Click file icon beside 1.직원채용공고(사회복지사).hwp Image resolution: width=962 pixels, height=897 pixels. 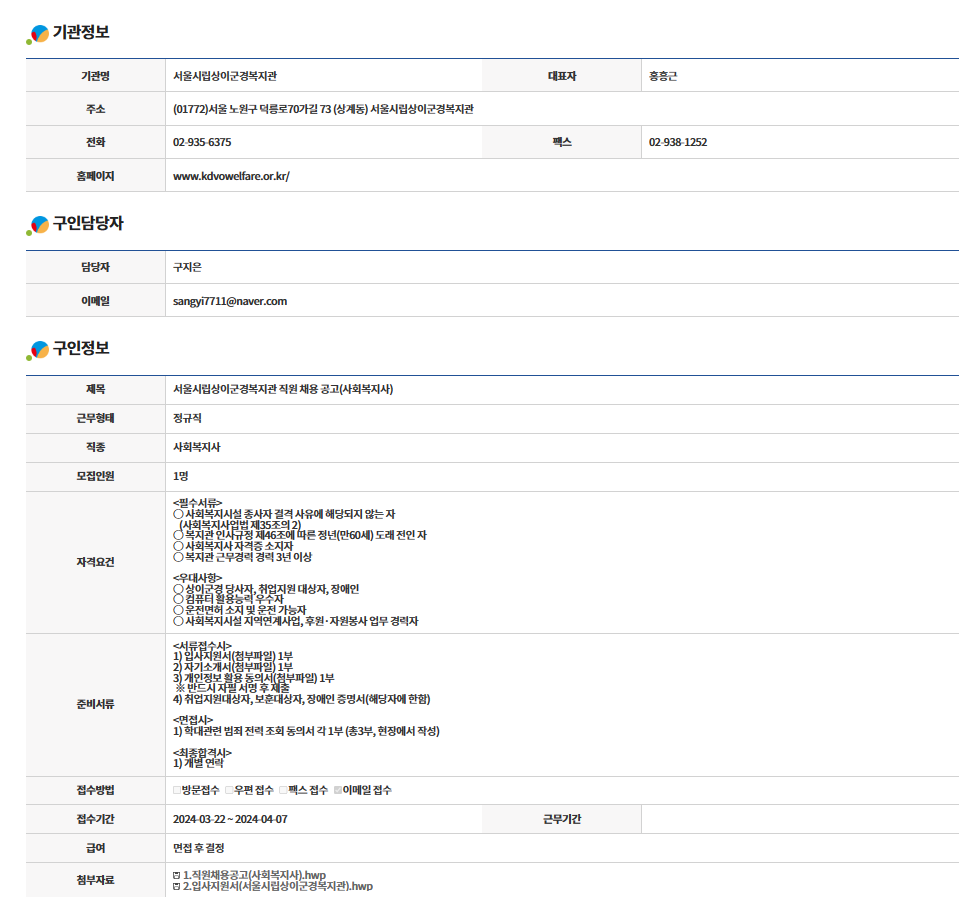click(x=177, y=876)
